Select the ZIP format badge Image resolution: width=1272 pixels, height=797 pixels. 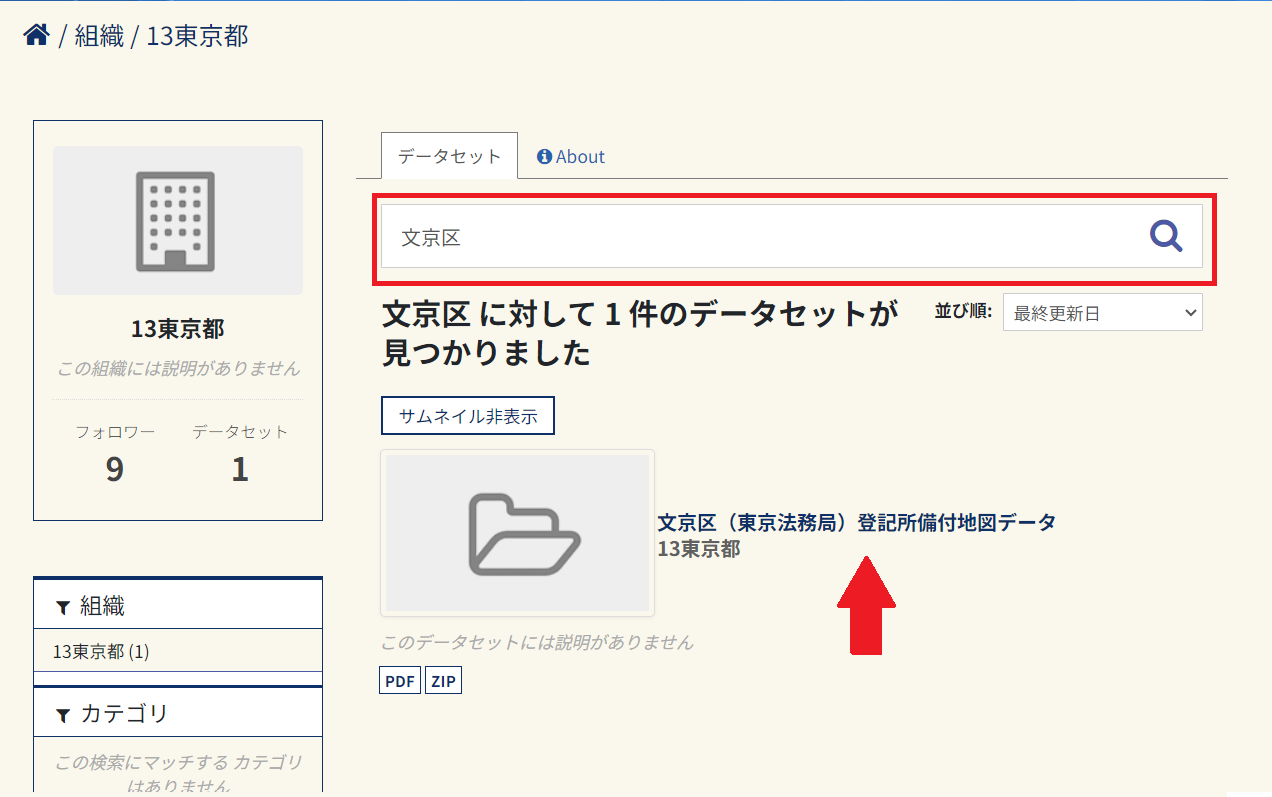tap(443, 681)
